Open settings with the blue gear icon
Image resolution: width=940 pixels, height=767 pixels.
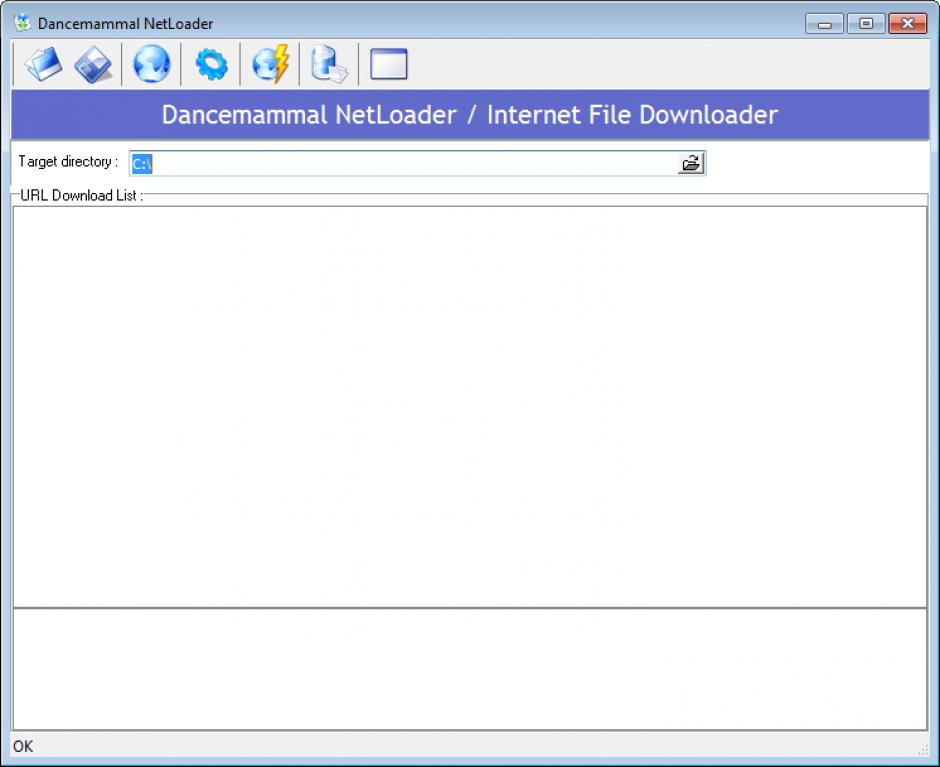(211, 65)
